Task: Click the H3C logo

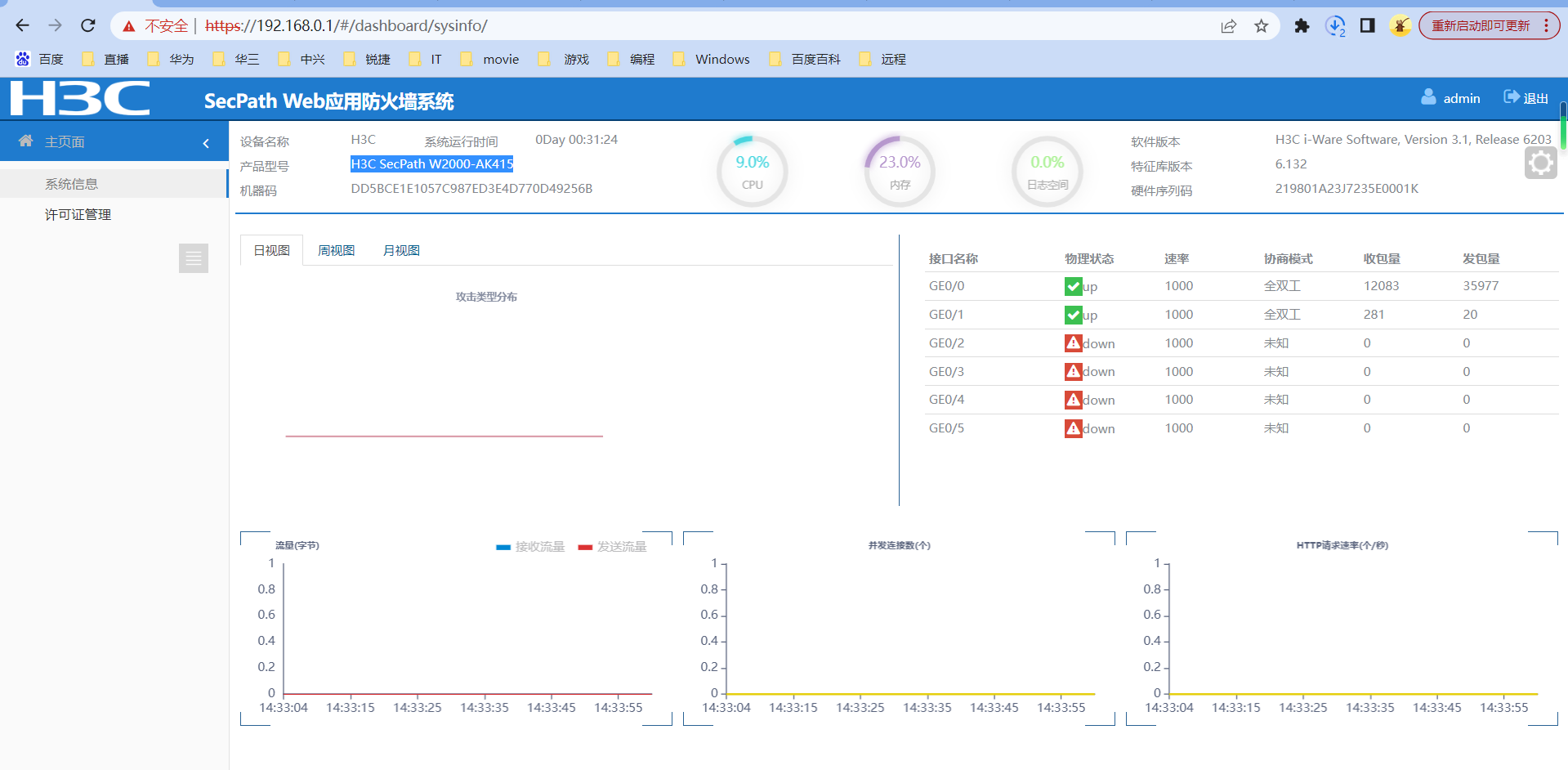Action: click(80, 99)
